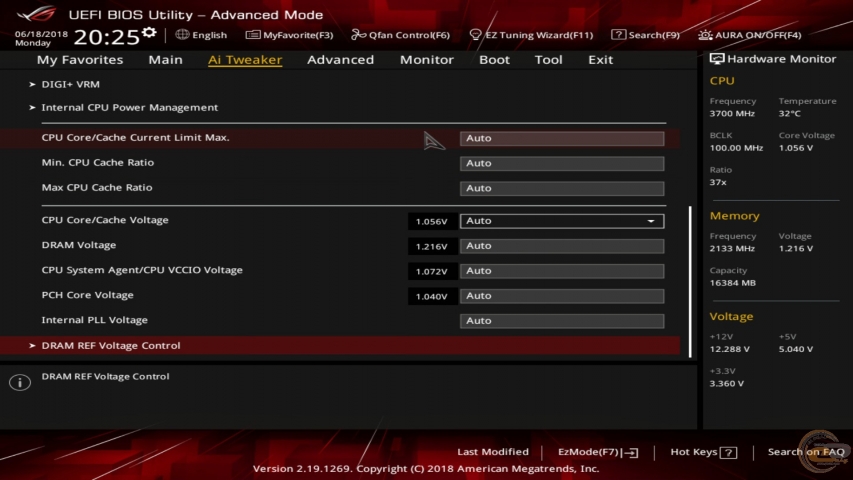The width and height of the screenshot is (853, 480).
Task: Toggle AURA ON/OFF(F4)
Action: [x=750, y=35]
